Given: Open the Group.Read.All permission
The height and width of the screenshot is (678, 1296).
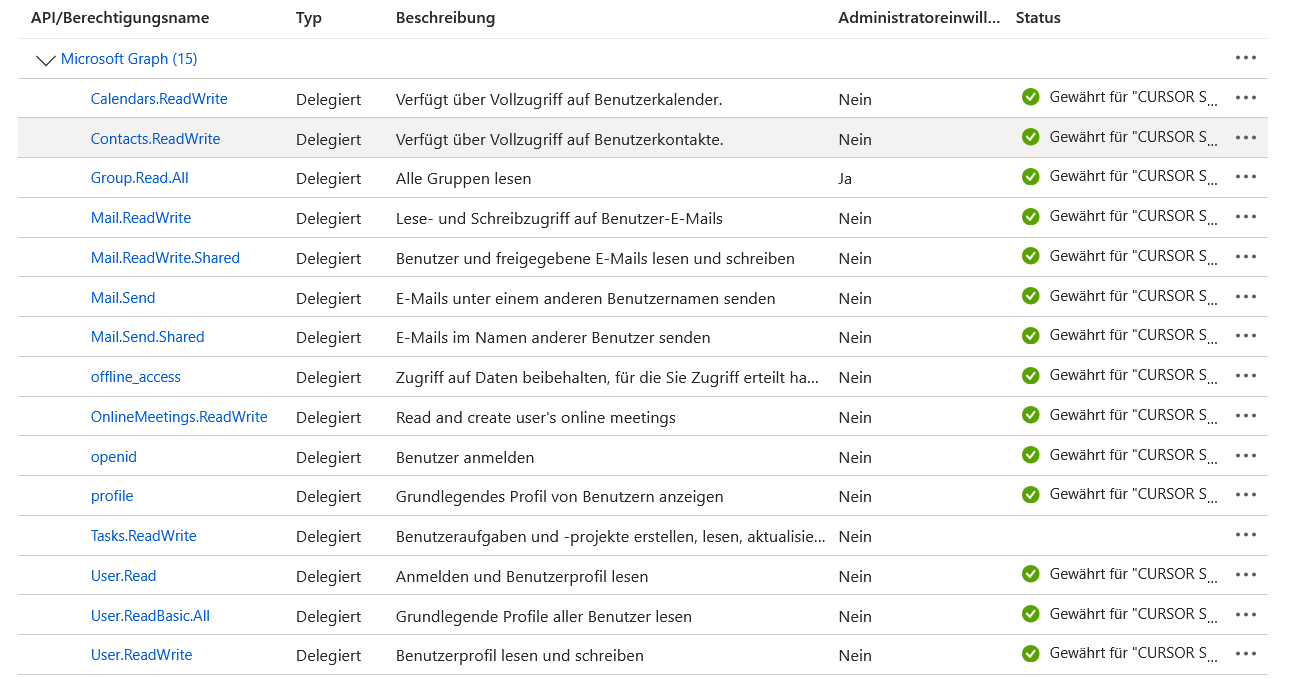Looking at the screenshot, I should pyautogui.click(x=139, y=178).
